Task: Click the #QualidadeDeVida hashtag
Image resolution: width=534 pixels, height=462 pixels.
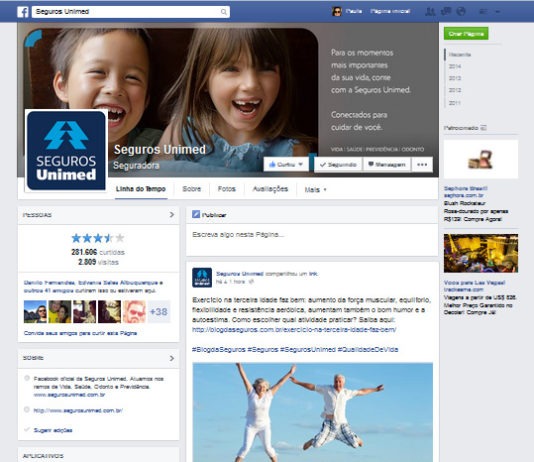Action: click(368, 349)
